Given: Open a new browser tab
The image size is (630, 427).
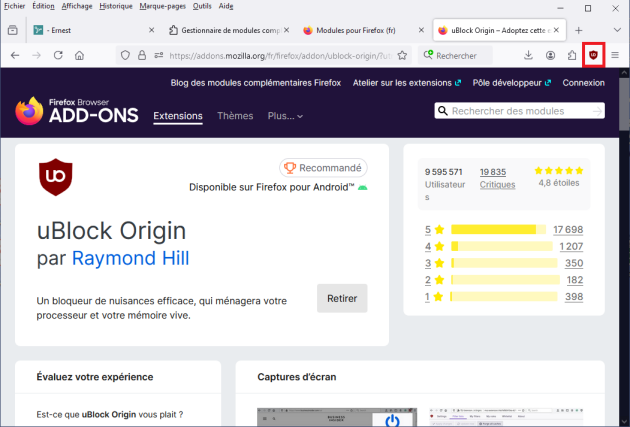Looking at the screenshot, I should (x=578, y=30).
